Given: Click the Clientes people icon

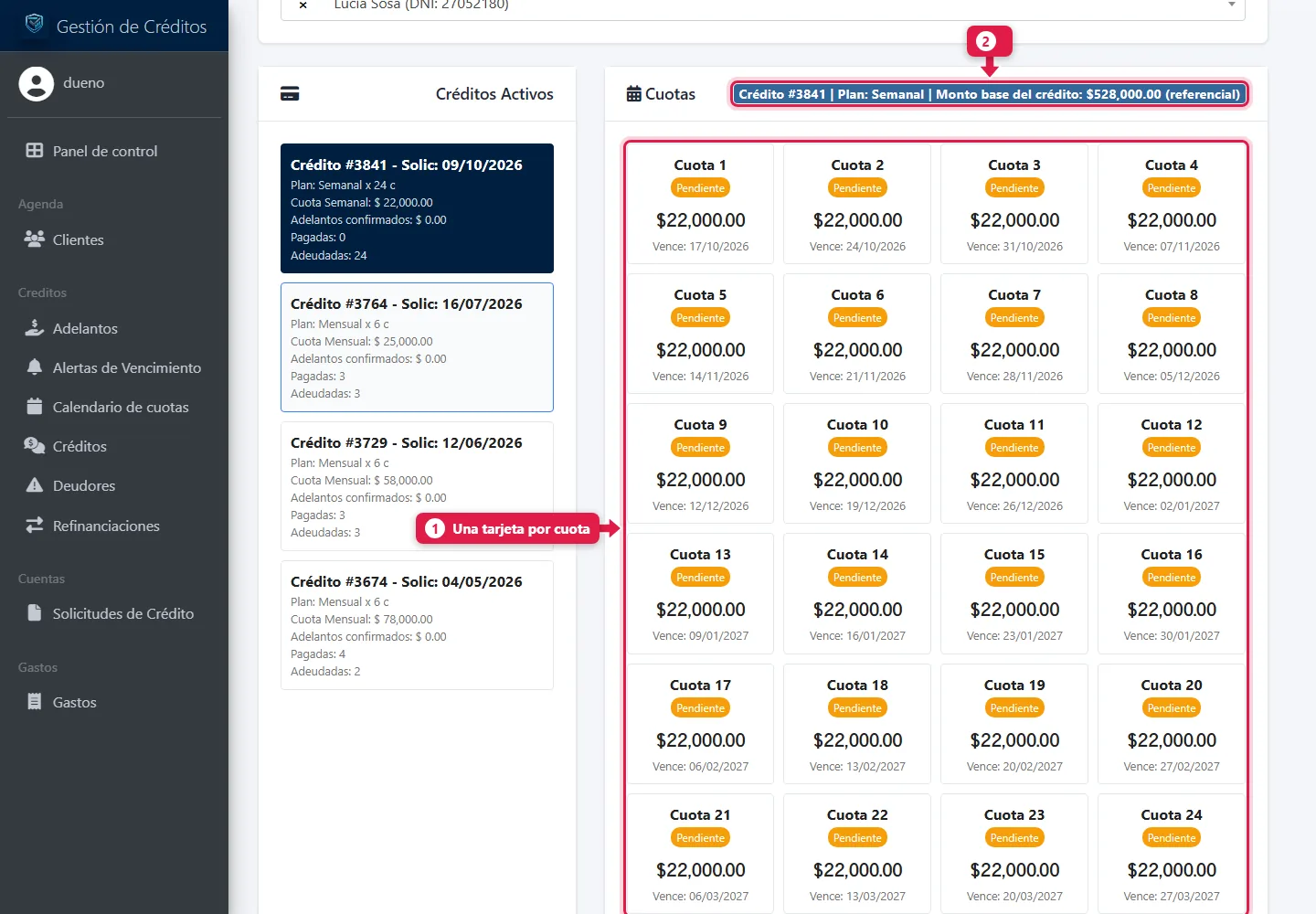Looking at the screenshot, I should [35, 239].
